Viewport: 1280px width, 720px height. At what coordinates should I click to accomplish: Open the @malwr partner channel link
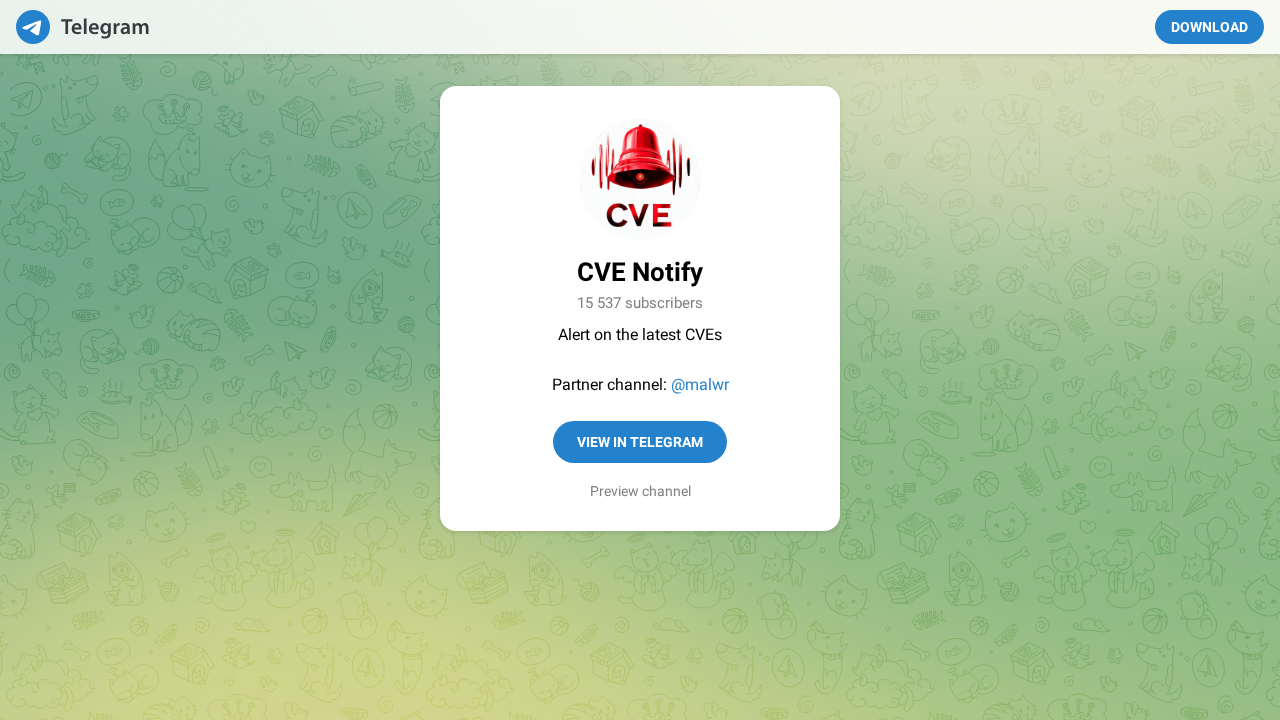click(x=700, y=384)
